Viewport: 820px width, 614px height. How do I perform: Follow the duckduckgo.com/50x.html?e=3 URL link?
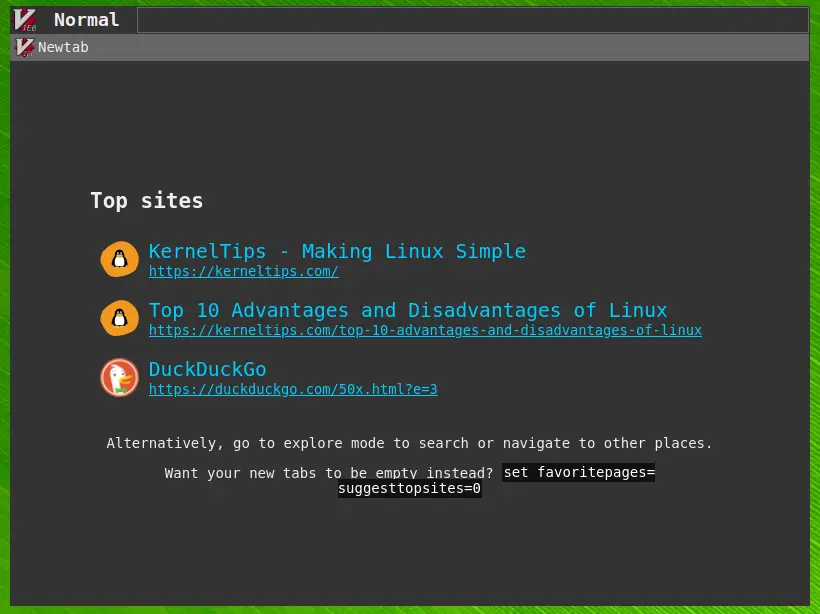[293, 390]
